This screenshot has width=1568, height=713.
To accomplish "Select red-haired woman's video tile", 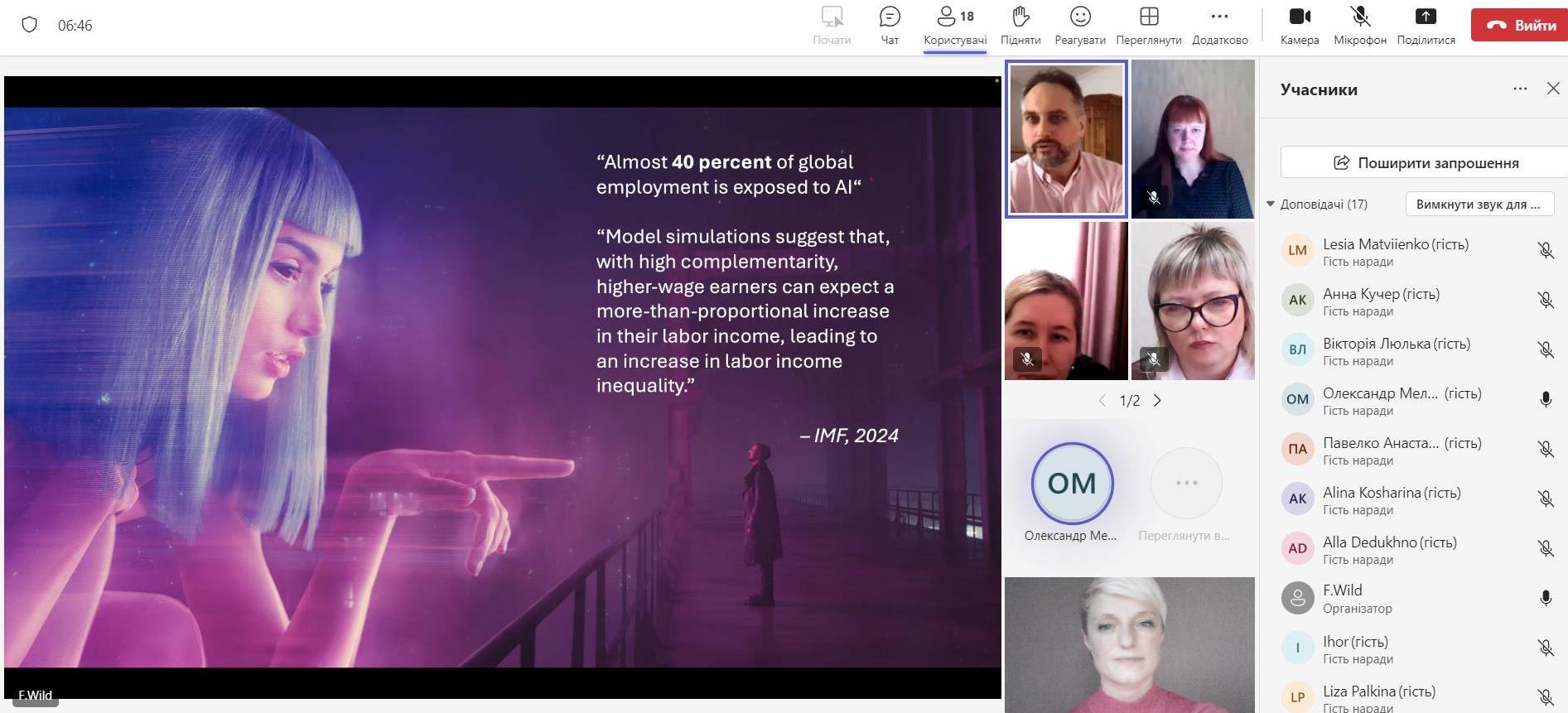I will (1193, 138).
